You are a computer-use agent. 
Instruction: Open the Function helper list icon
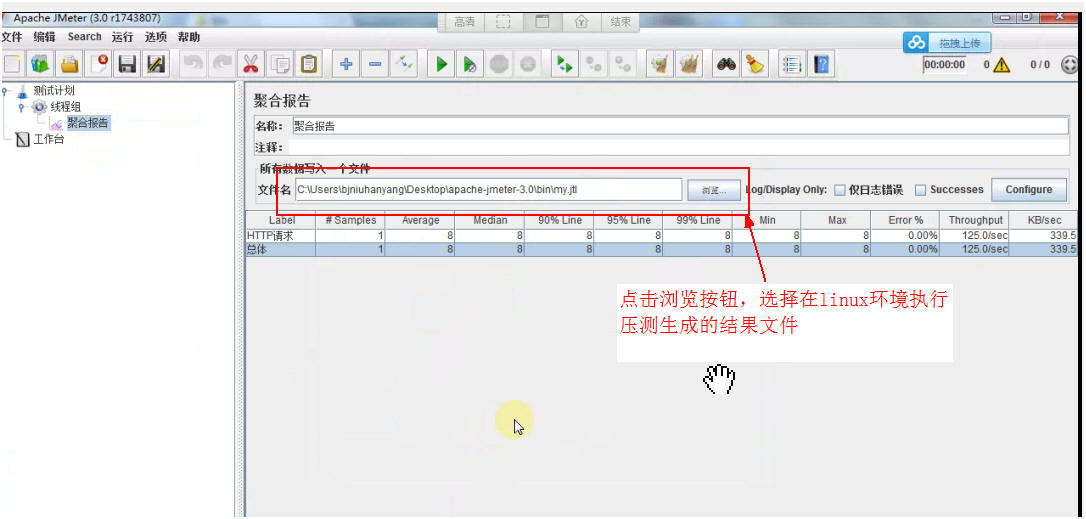(792, 65)
